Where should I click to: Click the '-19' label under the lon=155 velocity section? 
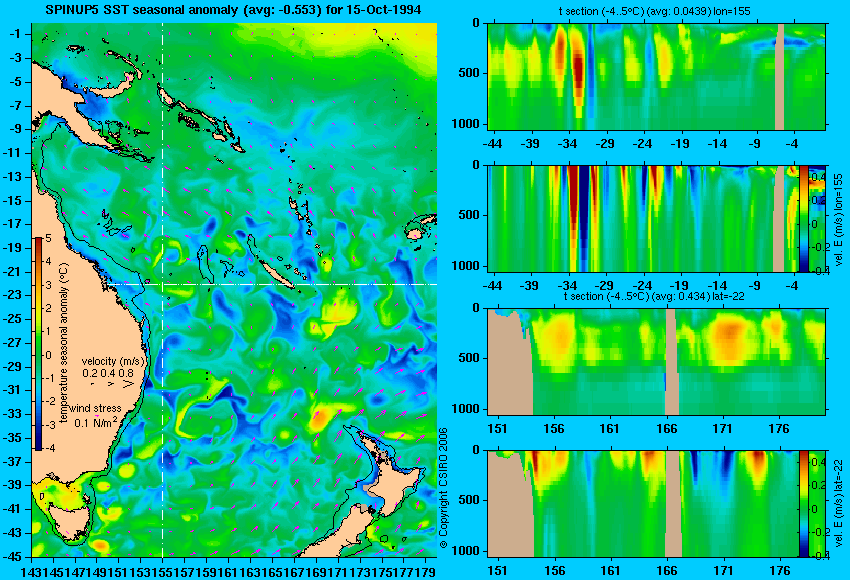click(x=680, y=286)
